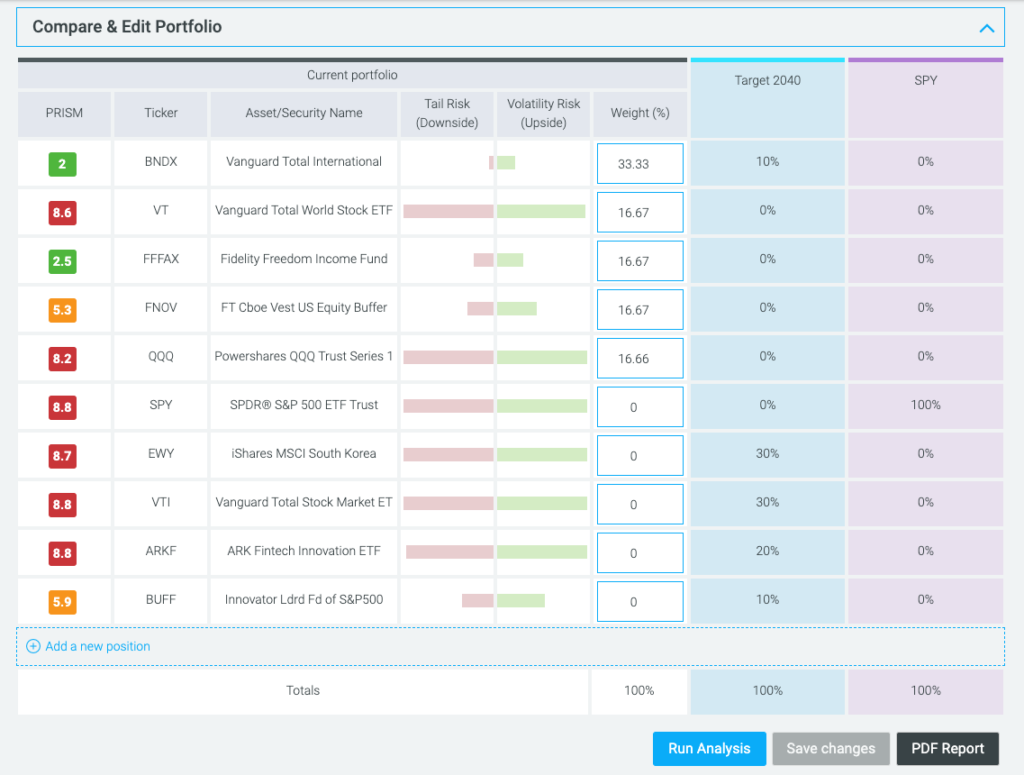Edit the VTI weight input field

(x=640, y=504)
